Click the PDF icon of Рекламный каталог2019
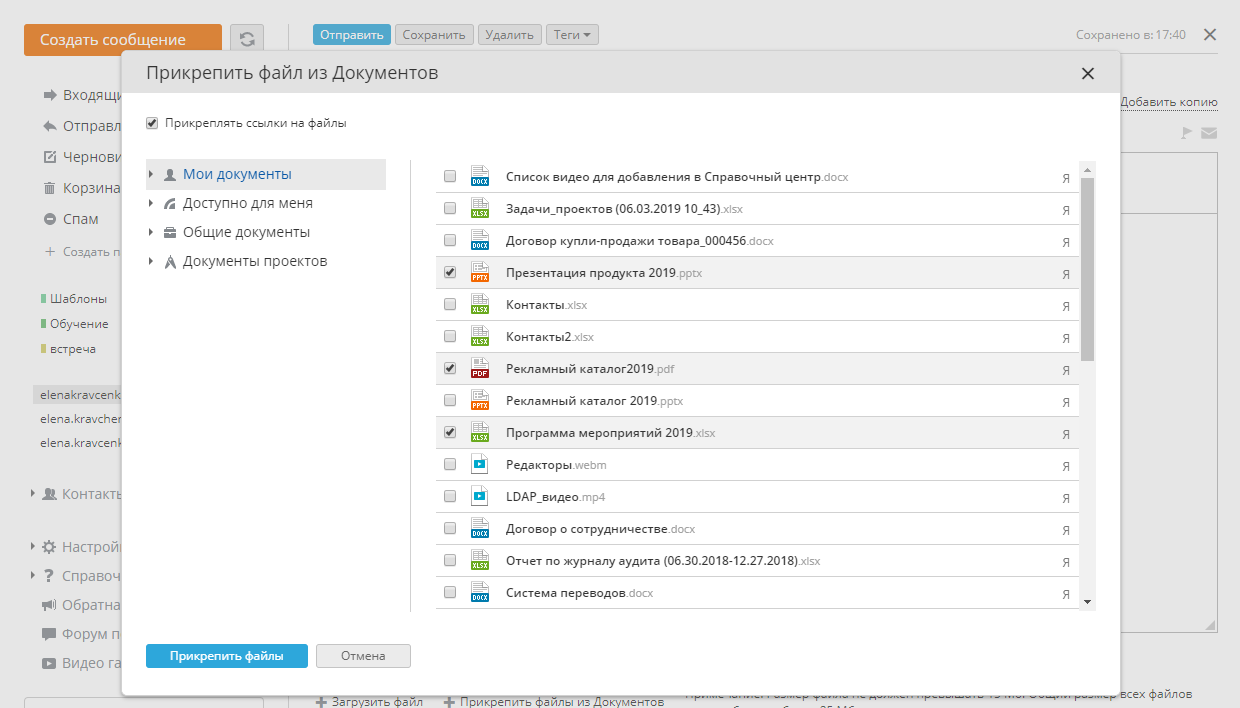Screen dimensions: 1240x708 coord(480,369)
